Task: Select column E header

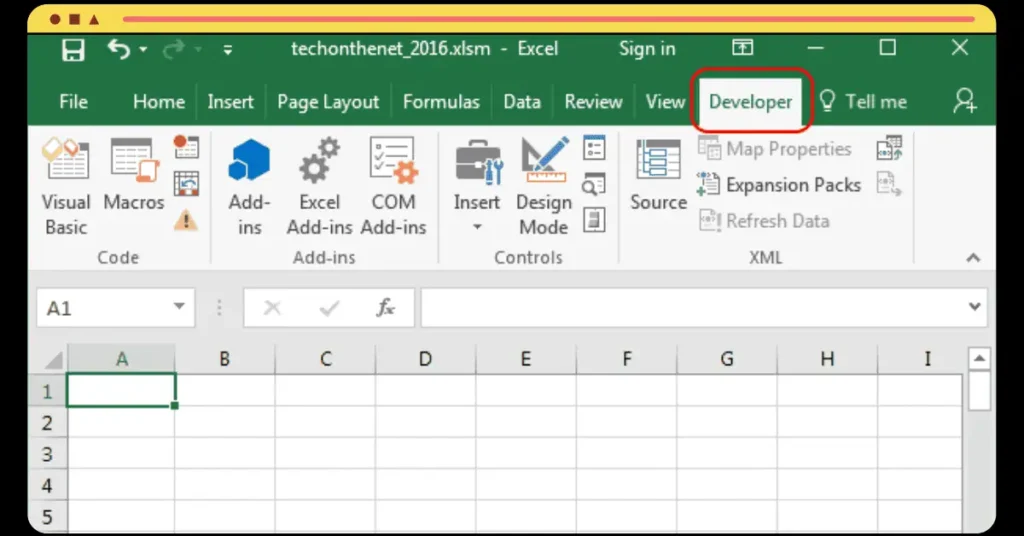Action: pos(526,359)
